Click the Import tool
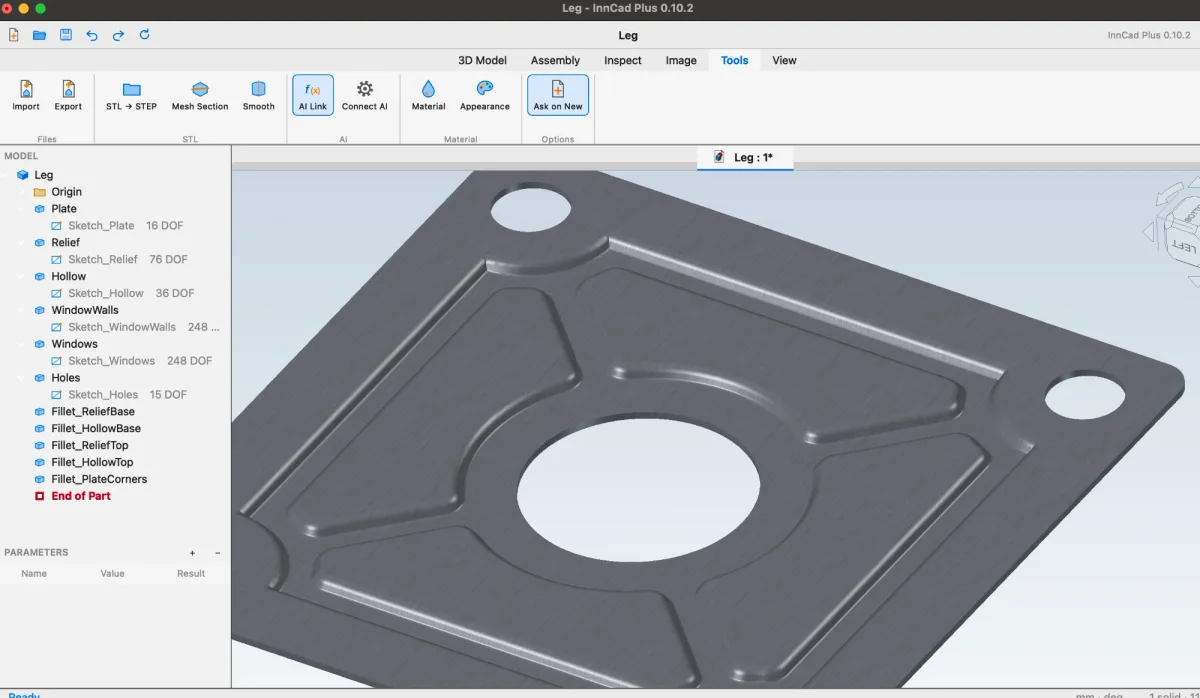The image size is (1200, 698). click(26, 96)
